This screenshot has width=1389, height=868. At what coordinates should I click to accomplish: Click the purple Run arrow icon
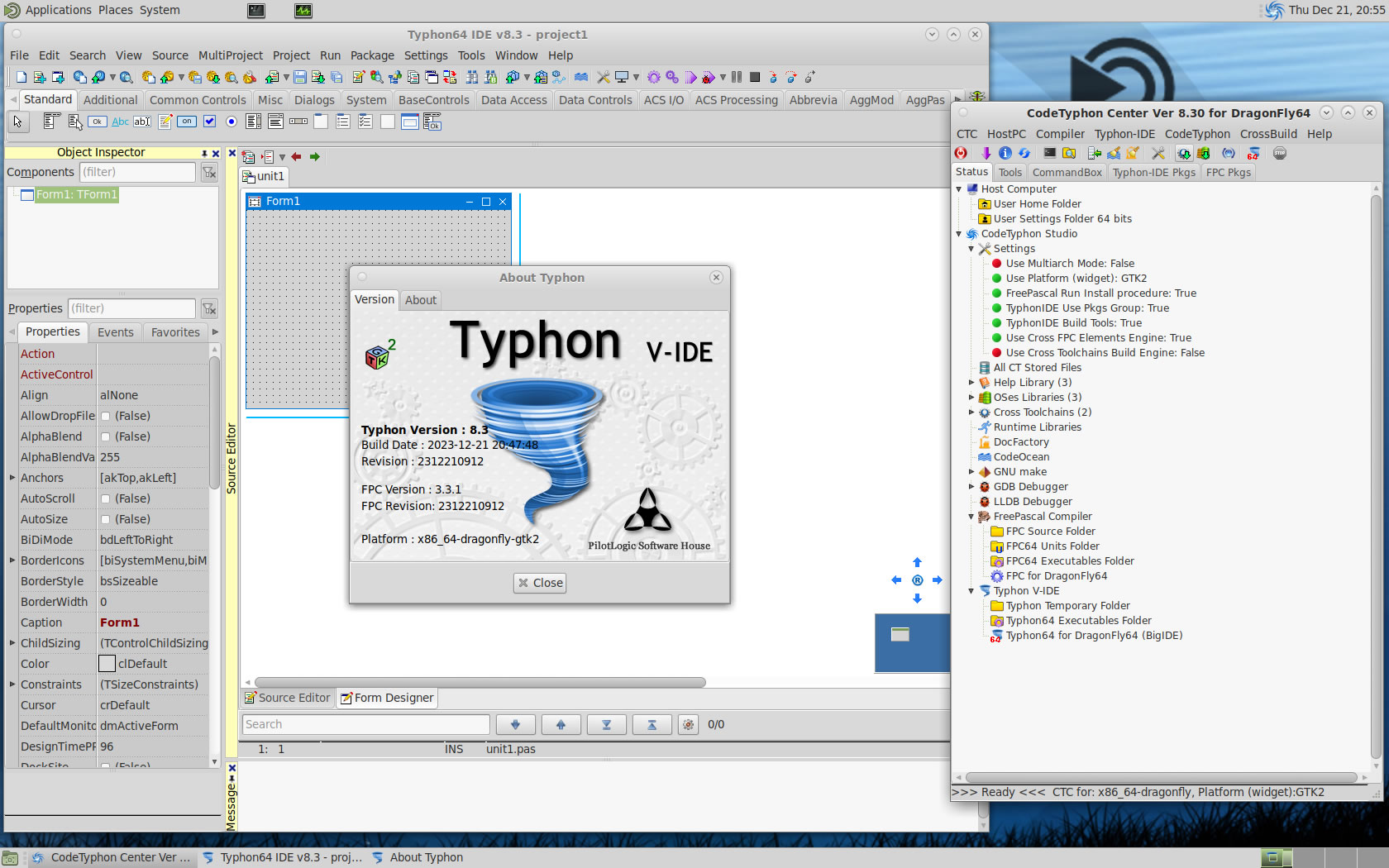(691, 77)
